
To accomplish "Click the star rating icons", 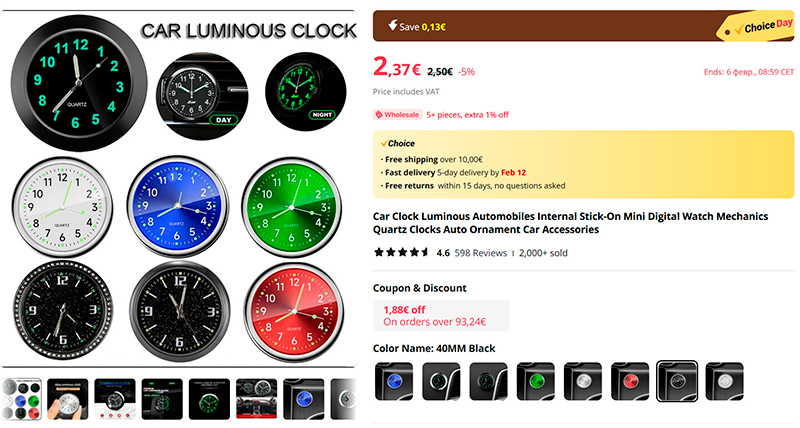I will tap(402, 252).
